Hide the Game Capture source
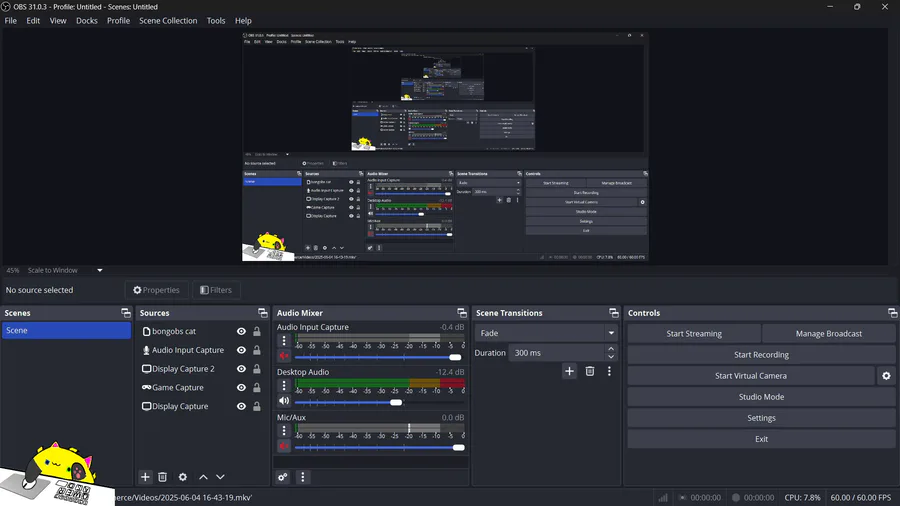Screen dimensions: 900x506 click(241, 388)
